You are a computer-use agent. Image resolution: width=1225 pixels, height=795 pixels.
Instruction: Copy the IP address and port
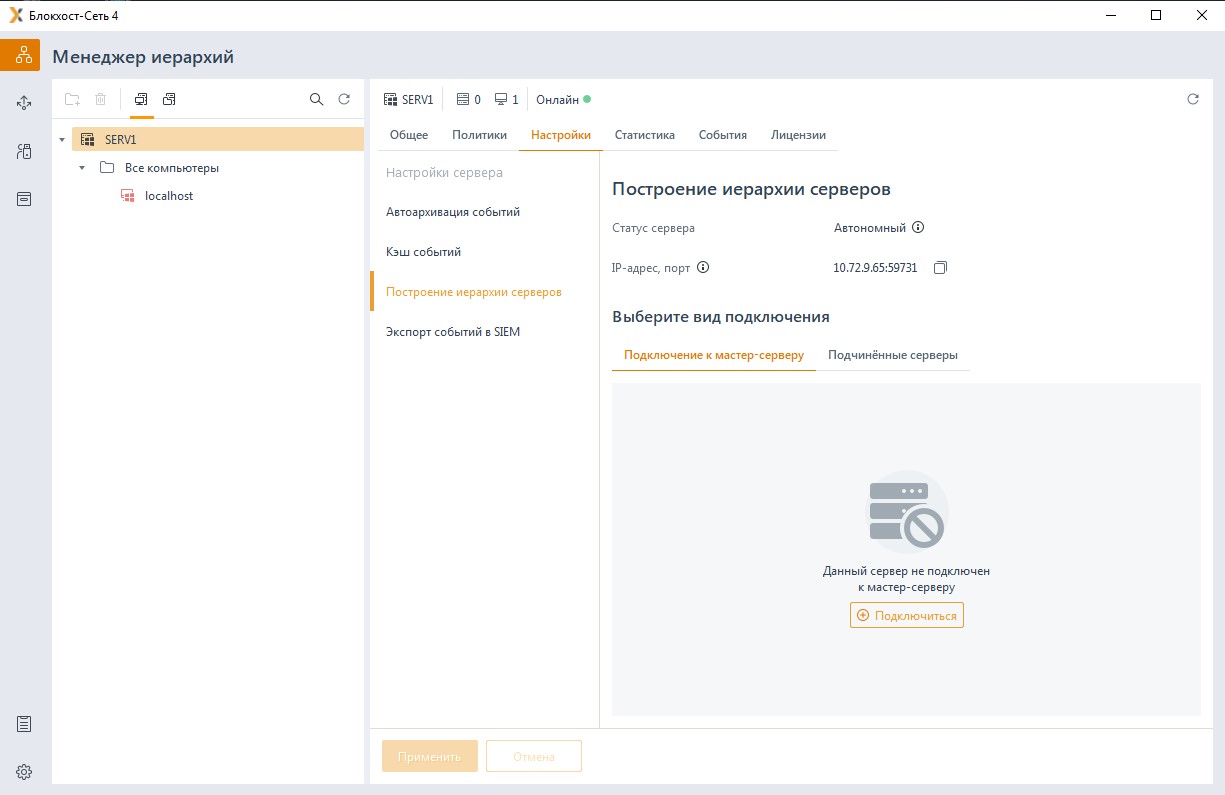[940, 268]
